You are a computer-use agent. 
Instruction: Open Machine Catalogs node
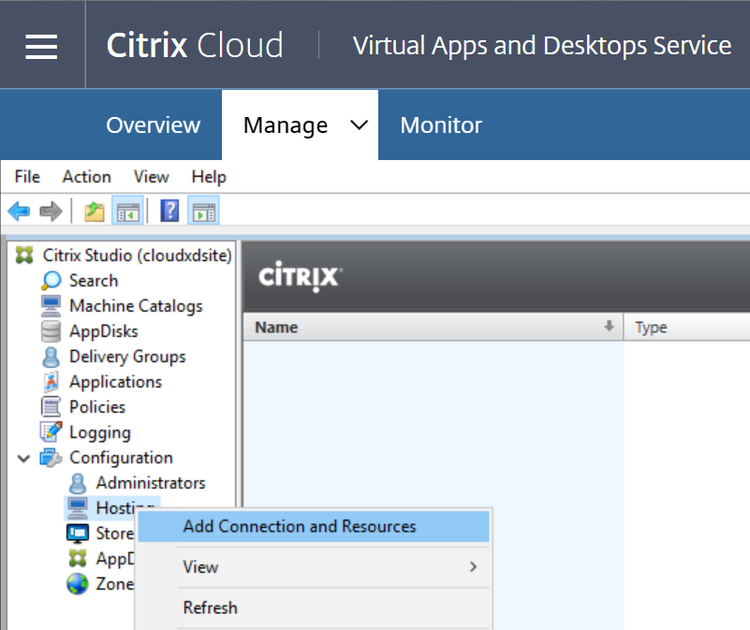point(136,306)
